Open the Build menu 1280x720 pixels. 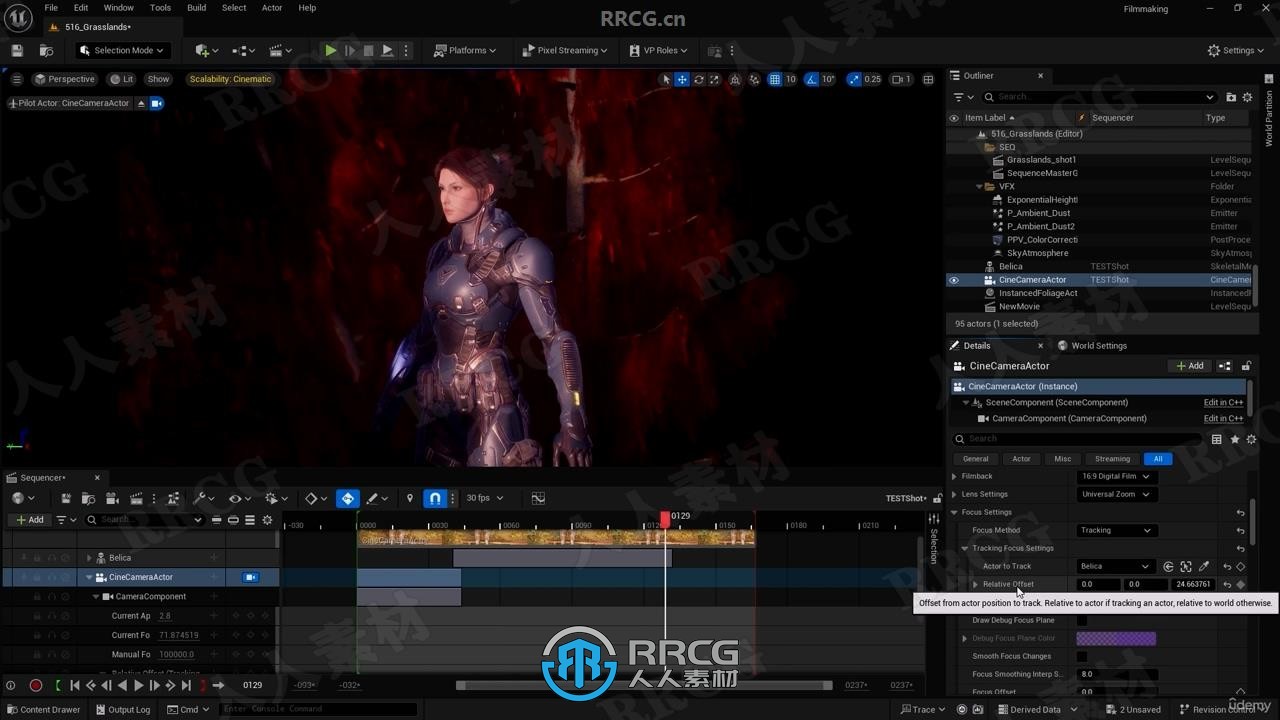[x=197, y=8]
